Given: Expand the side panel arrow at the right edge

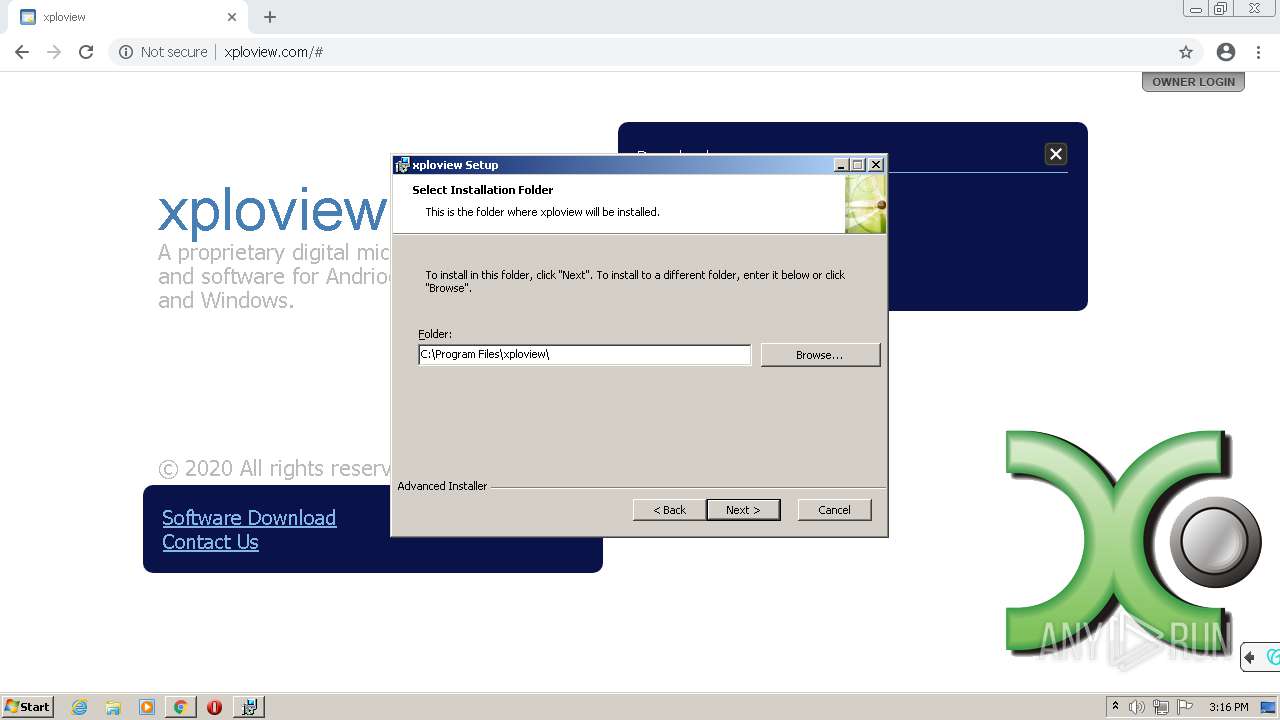Looking at the screenshot, I should [1249, 657].
